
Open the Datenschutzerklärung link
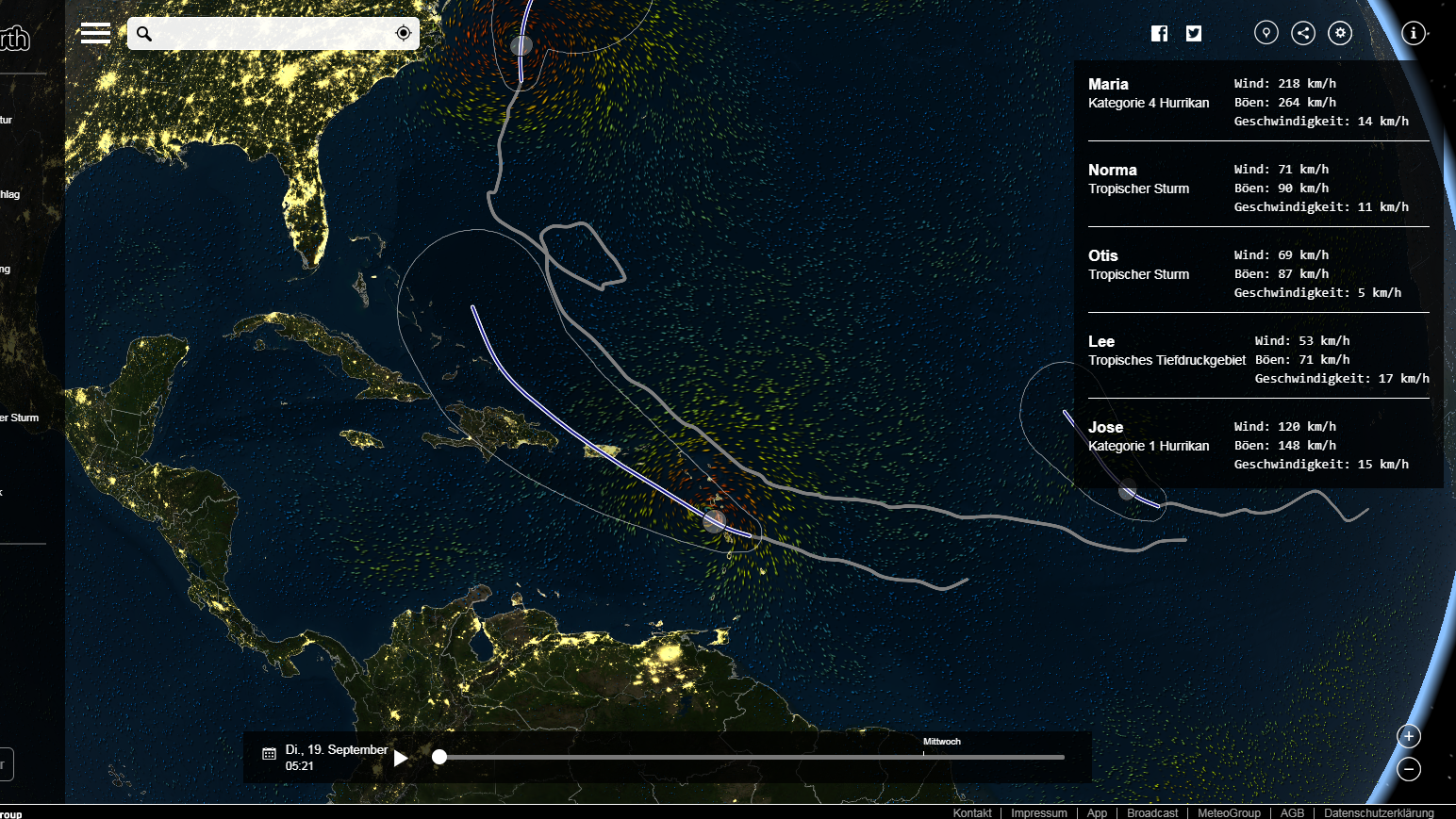pyautogui.click(x=1379, y=812)
